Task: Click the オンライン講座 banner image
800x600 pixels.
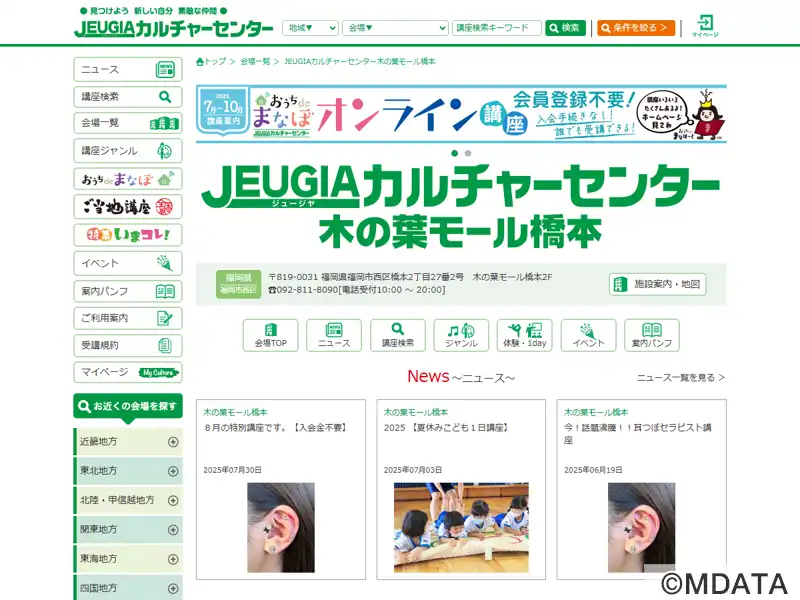Action: click(x=461, y=114)
